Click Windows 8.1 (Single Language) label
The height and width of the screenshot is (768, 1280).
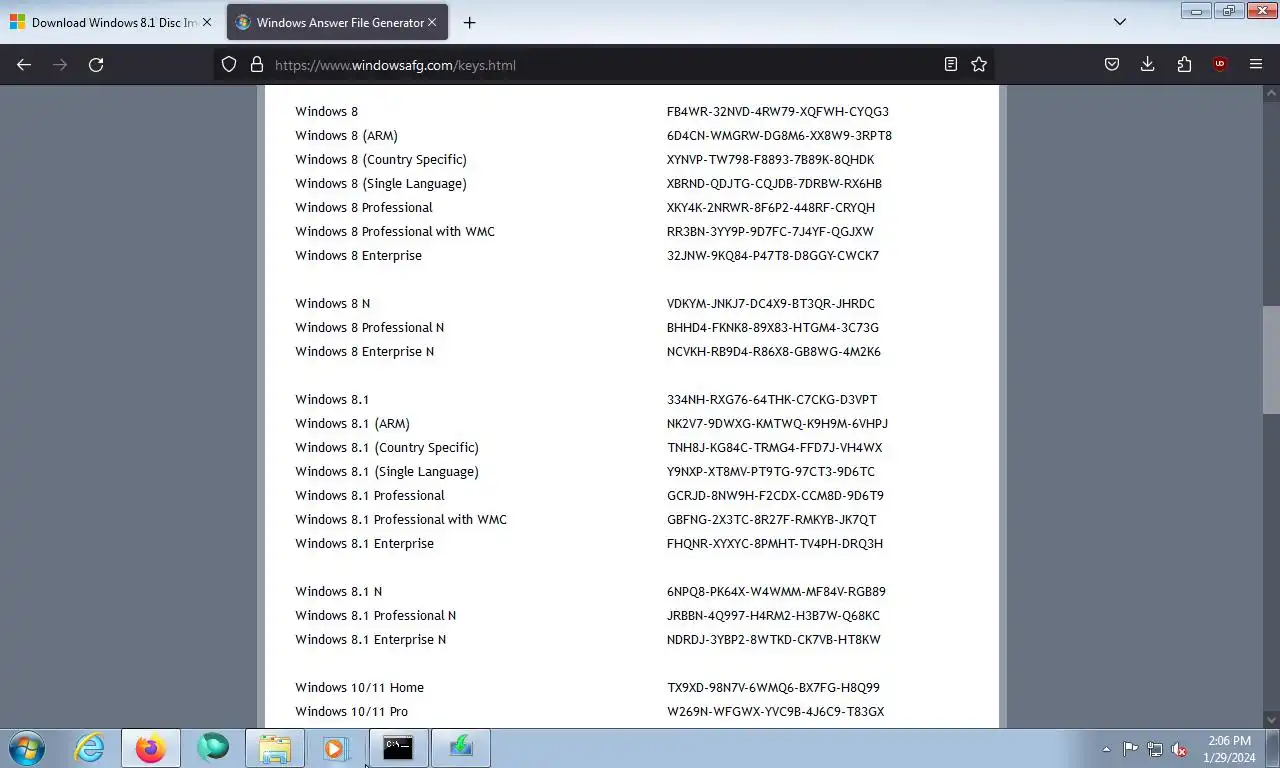386,471
